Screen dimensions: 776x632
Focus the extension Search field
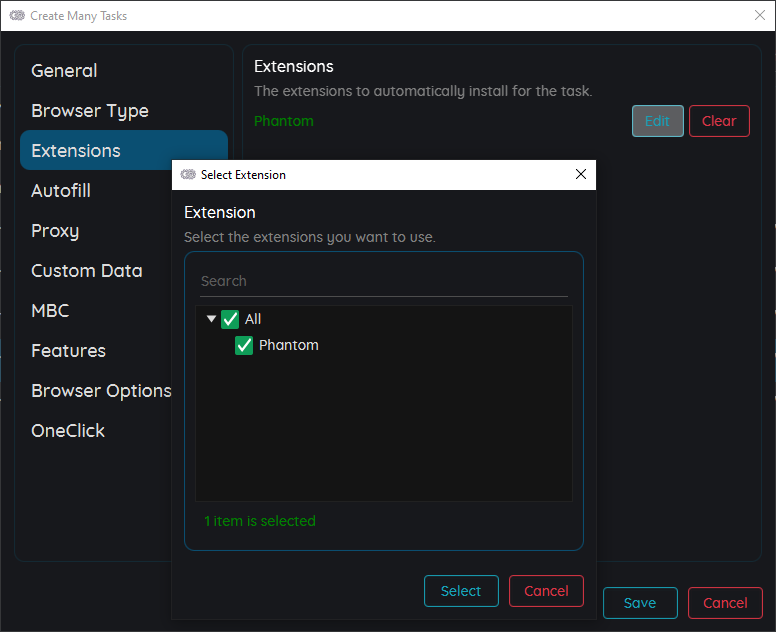tap(384, 281)
